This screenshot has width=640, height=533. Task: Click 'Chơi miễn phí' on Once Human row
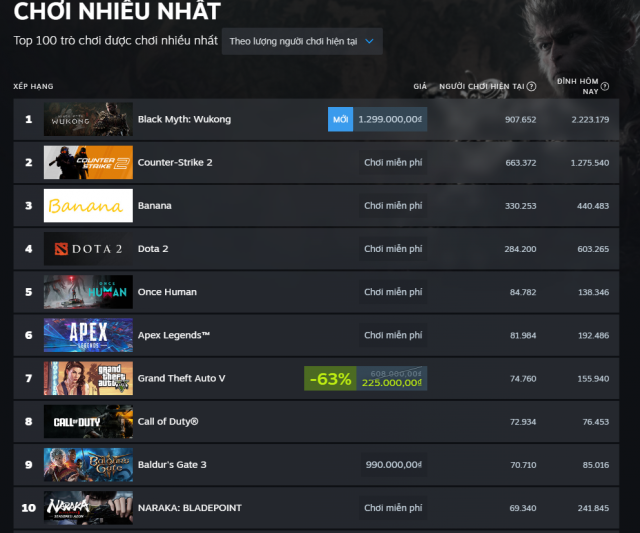point(393,292)
